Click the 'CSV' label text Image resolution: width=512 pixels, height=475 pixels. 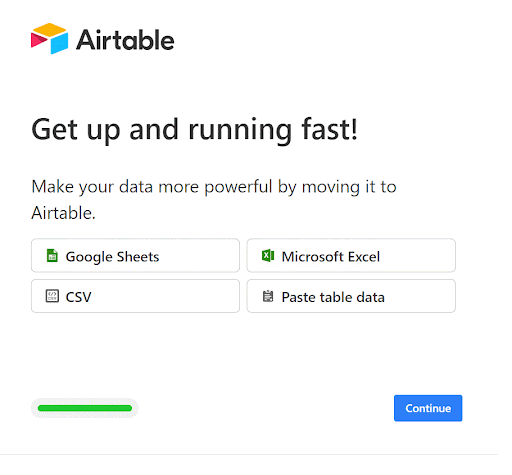[x=78, y=297]
